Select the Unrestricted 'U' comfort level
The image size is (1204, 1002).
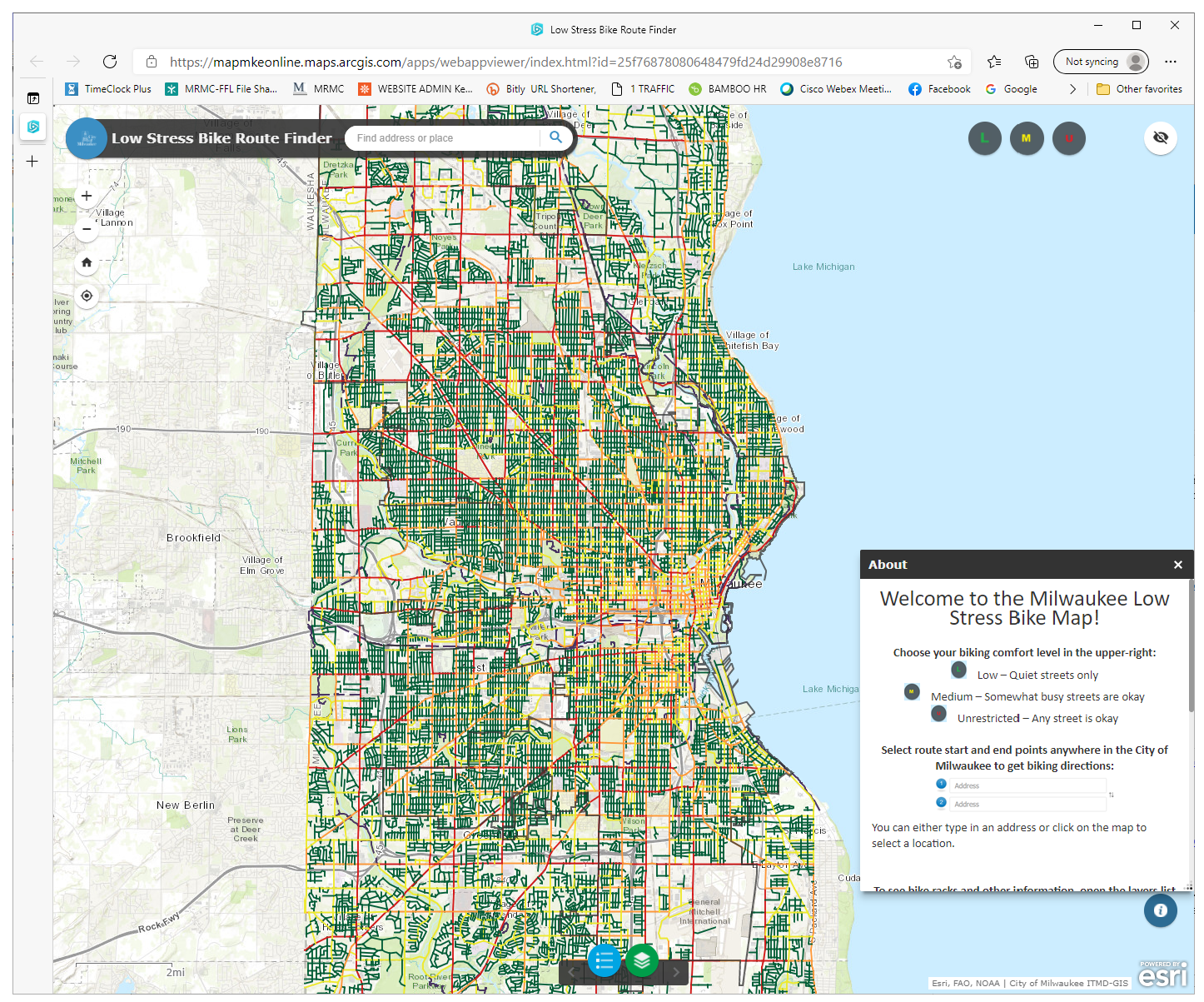(x=1068, y=138)
